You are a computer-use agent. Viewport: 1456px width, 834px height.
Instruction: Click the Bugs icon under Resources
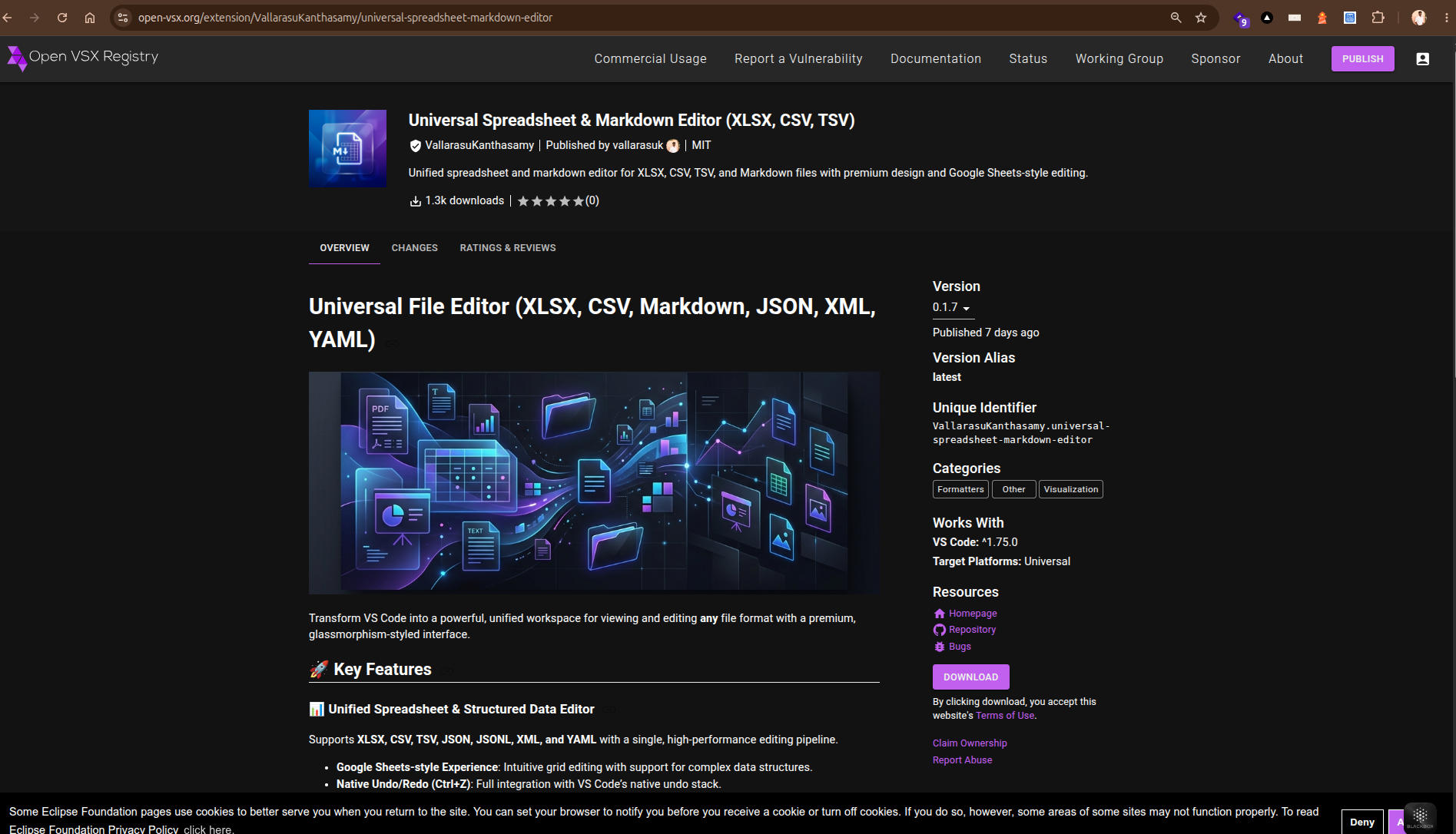point(939,647)
